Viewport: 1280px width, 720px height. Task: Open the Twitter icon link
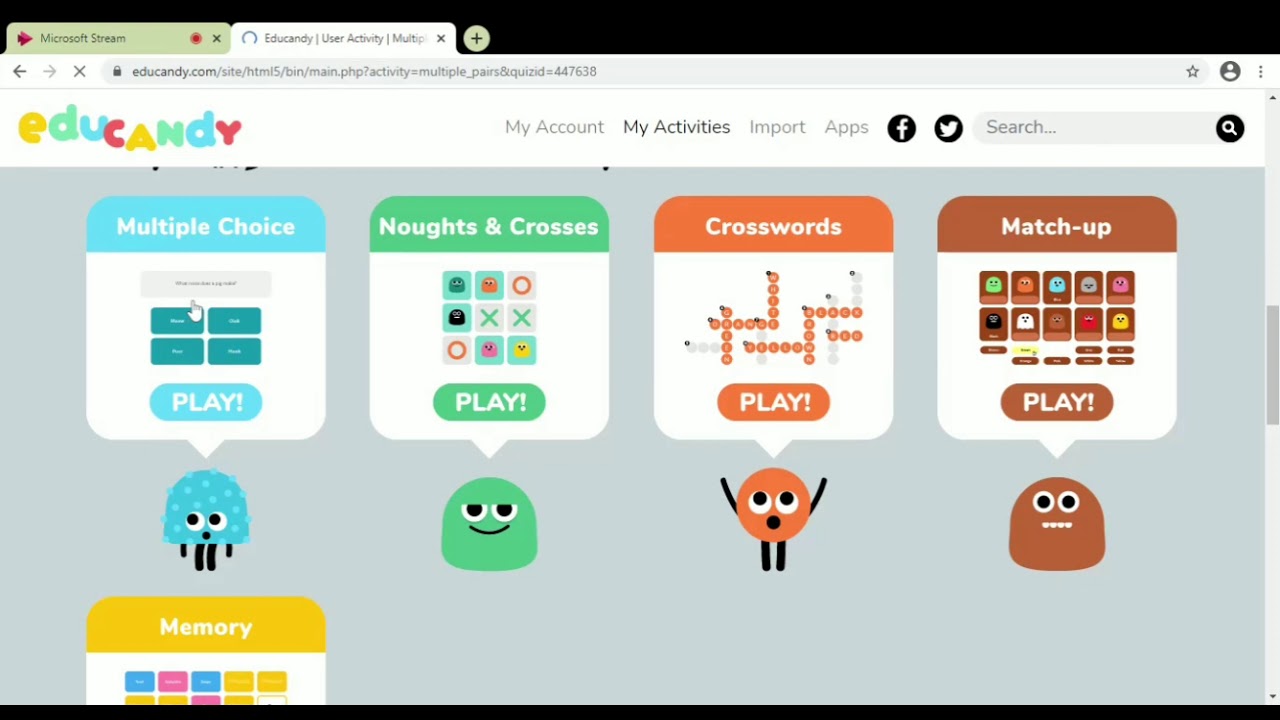[948, 128]
